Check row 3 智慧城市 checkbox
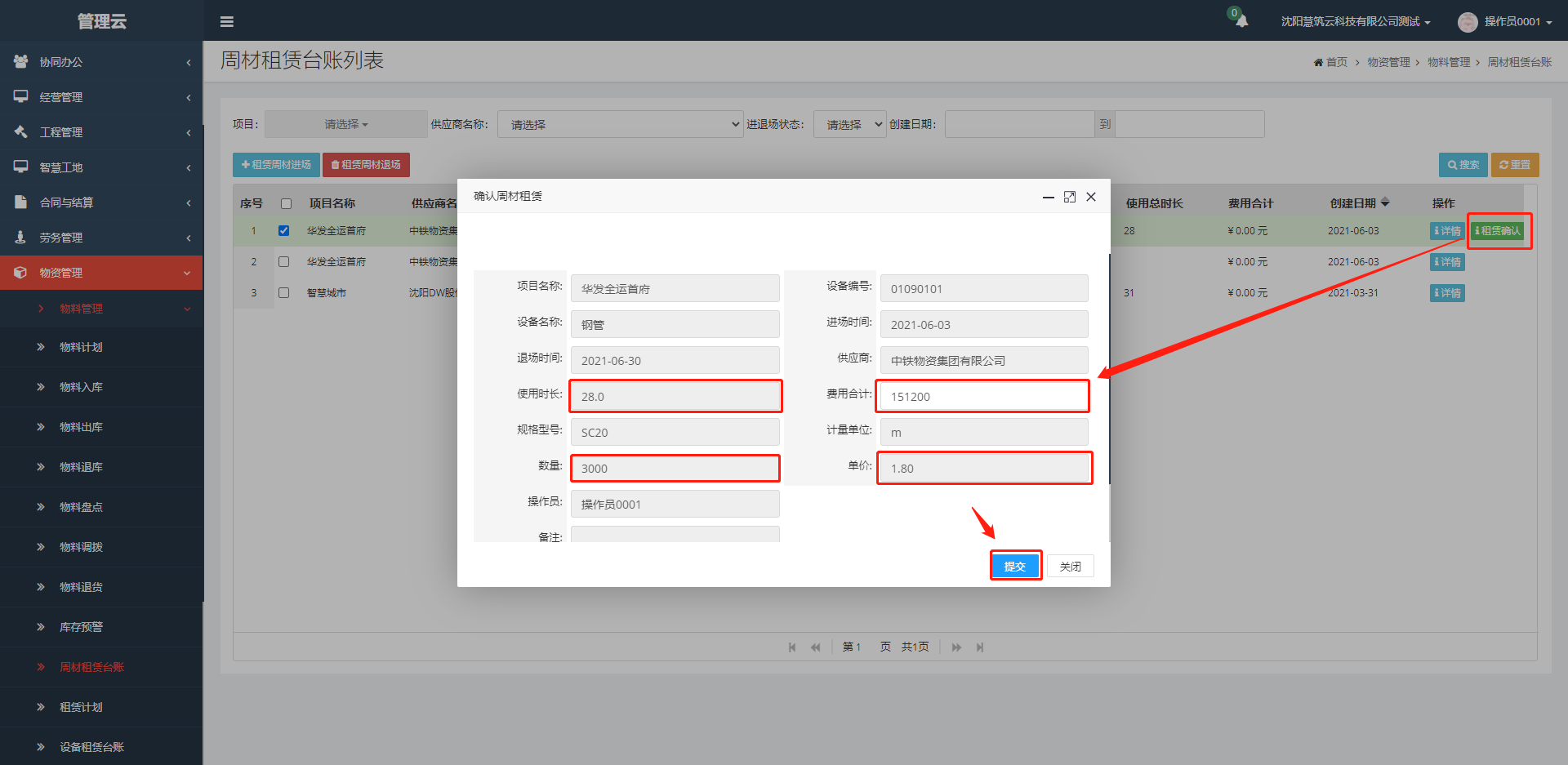 point(283,293)
